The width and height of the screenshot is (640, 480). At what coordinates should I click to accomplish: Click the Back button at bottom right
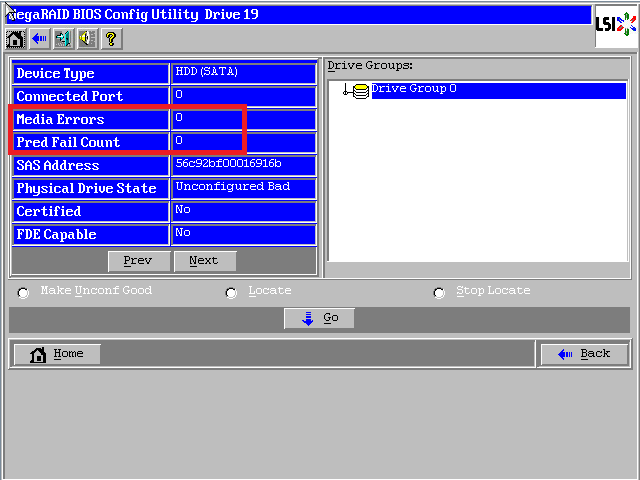(x=584, y=354)
